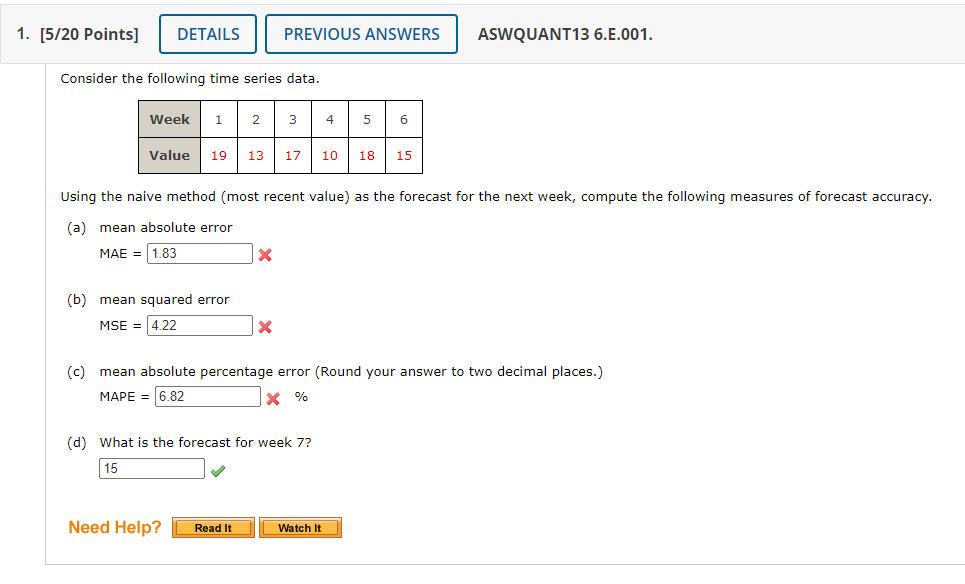Click the Need Help? link

[x=113, y=527]
